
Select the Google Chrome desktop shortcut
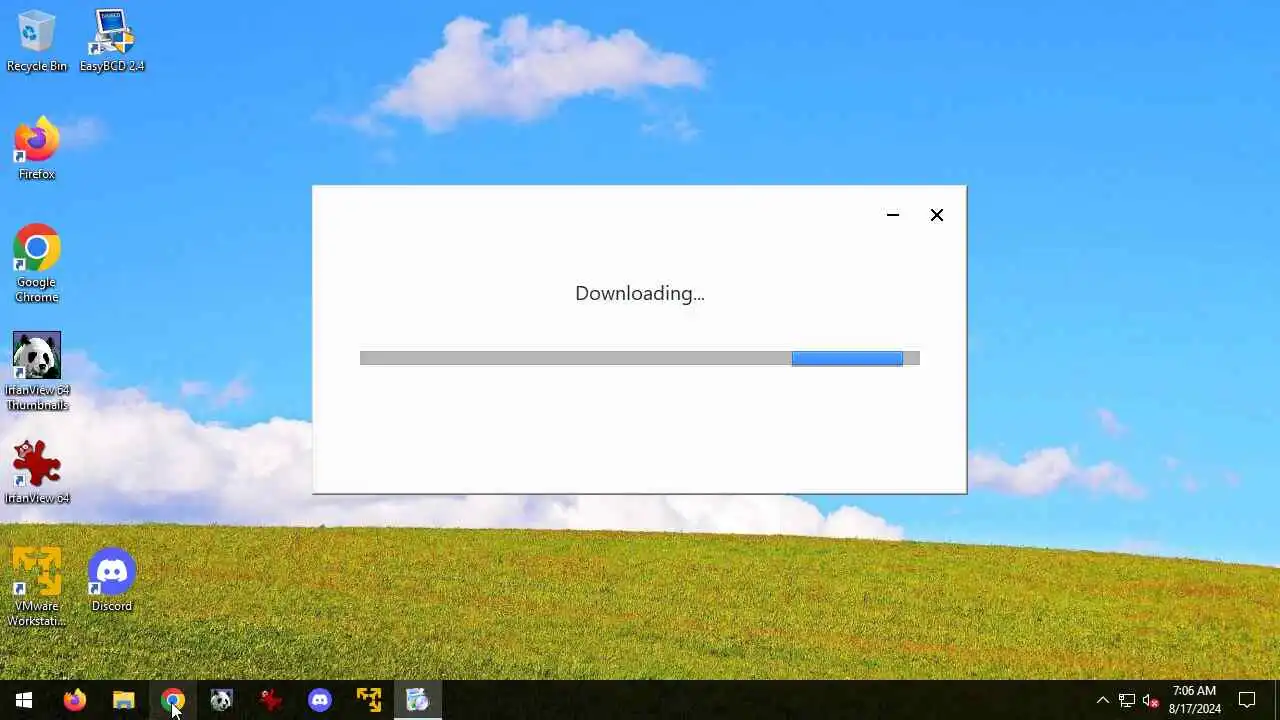[x=37, y=264]
